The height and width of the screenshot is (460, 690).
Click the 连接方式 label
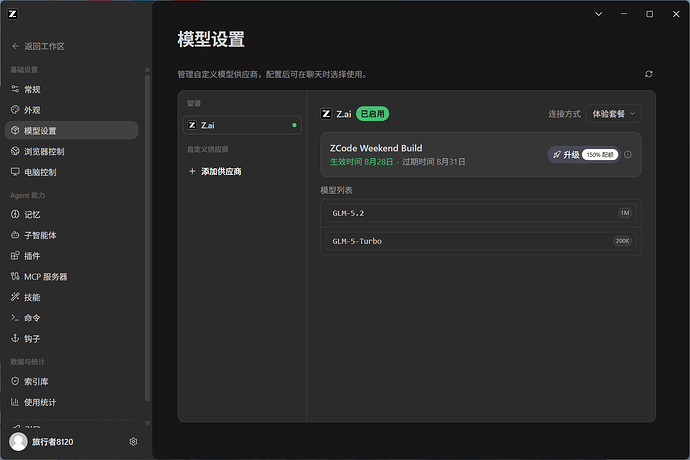(x=565, y=114)
